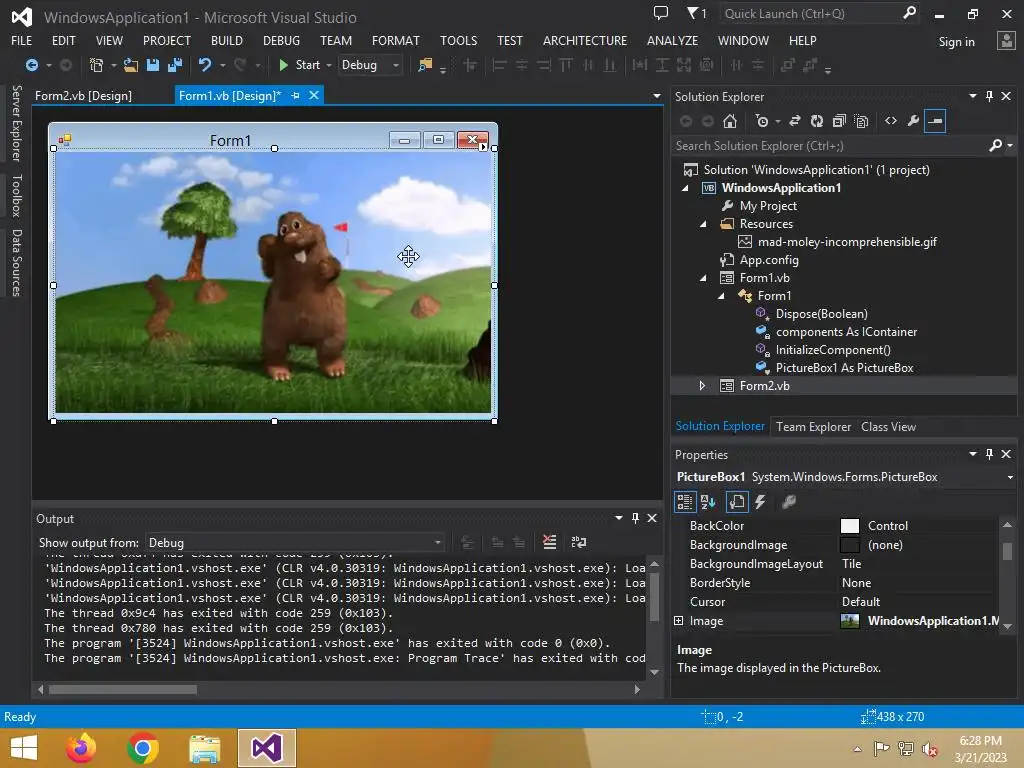Click the PictureBox smart tag arrow
The height and width of the screenshot is (768, 1024).
coord(483,147)
